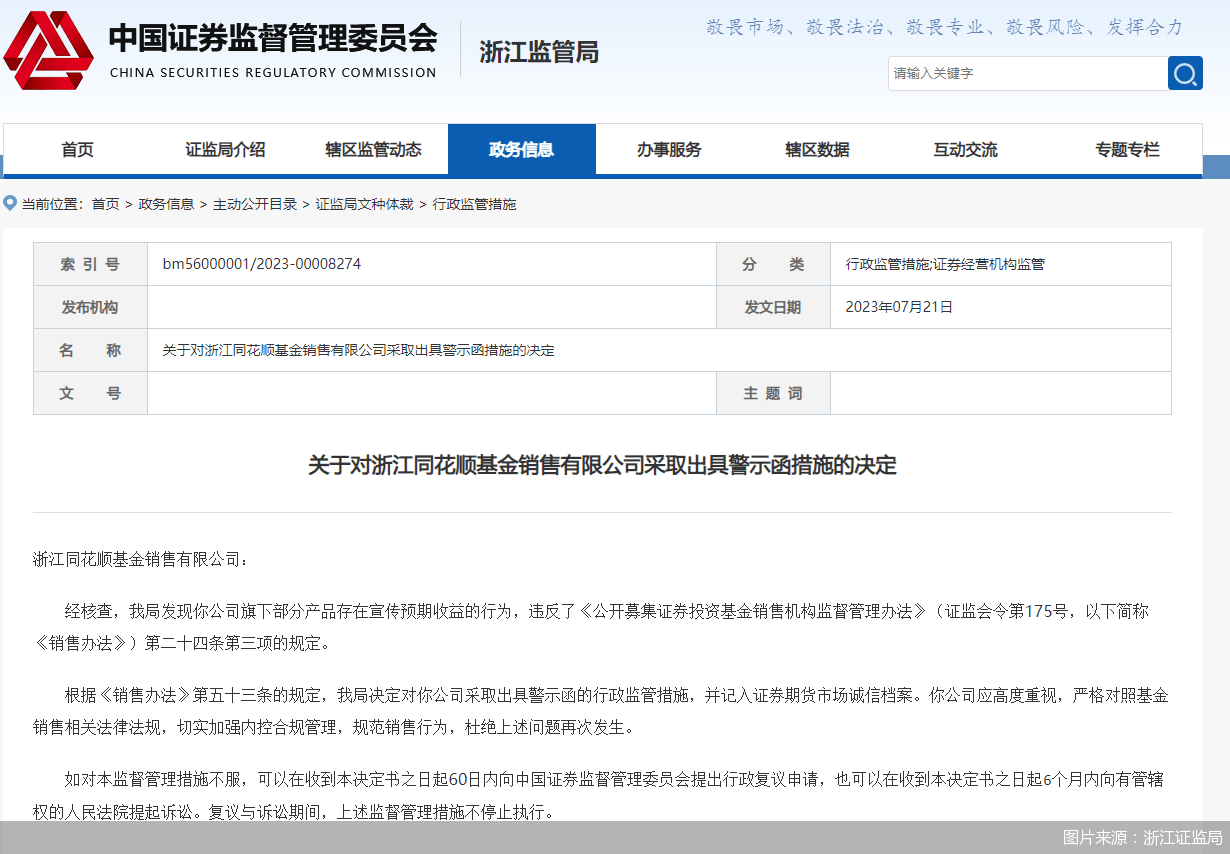Click the blue magnifier search icon
Viewport: 1230px width, 854px height.
coord(1185,73)
